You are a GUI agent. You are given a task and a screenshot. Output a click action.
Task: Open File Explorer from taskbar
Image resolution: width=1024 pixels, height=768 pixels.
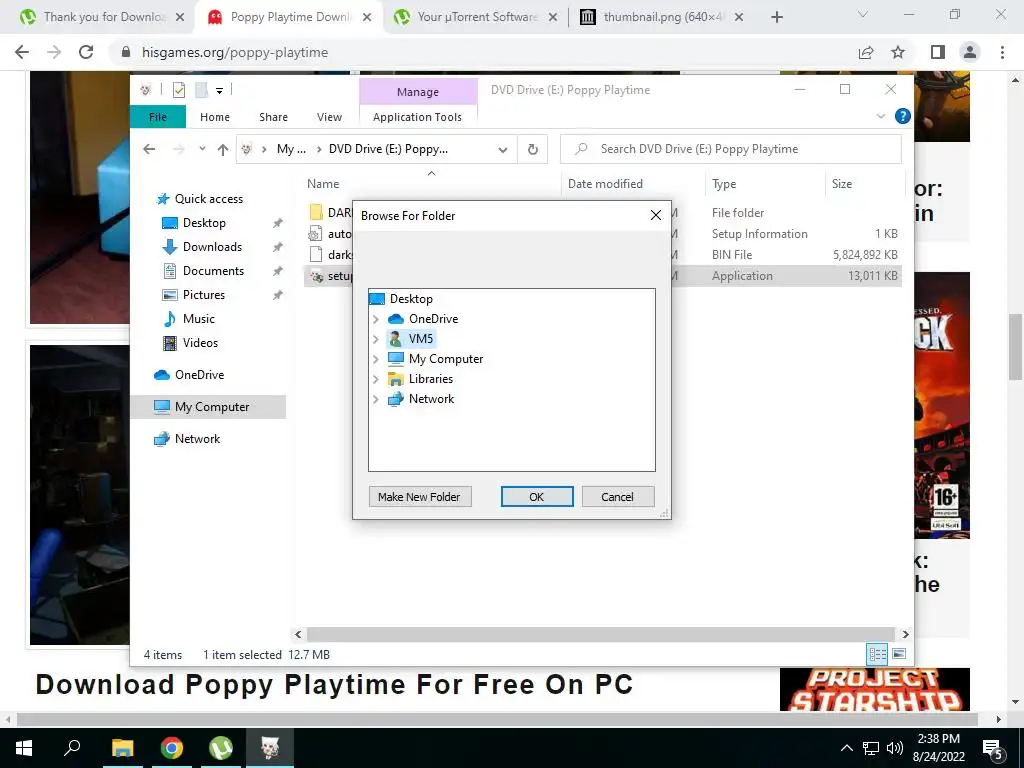(x=122, y=748)
